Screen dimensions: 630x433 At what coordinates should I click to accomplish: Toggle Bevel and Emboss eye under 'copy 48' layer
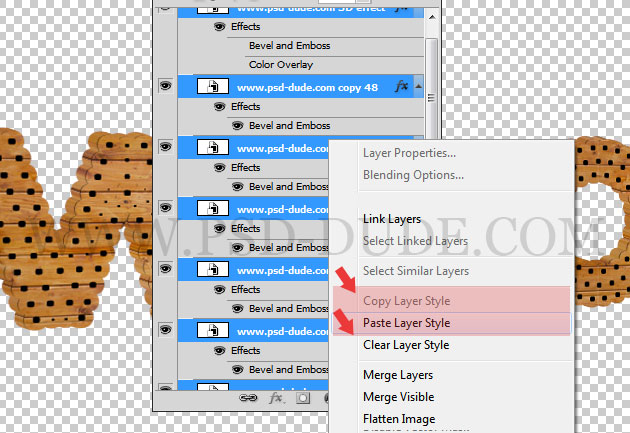(237, 126)
